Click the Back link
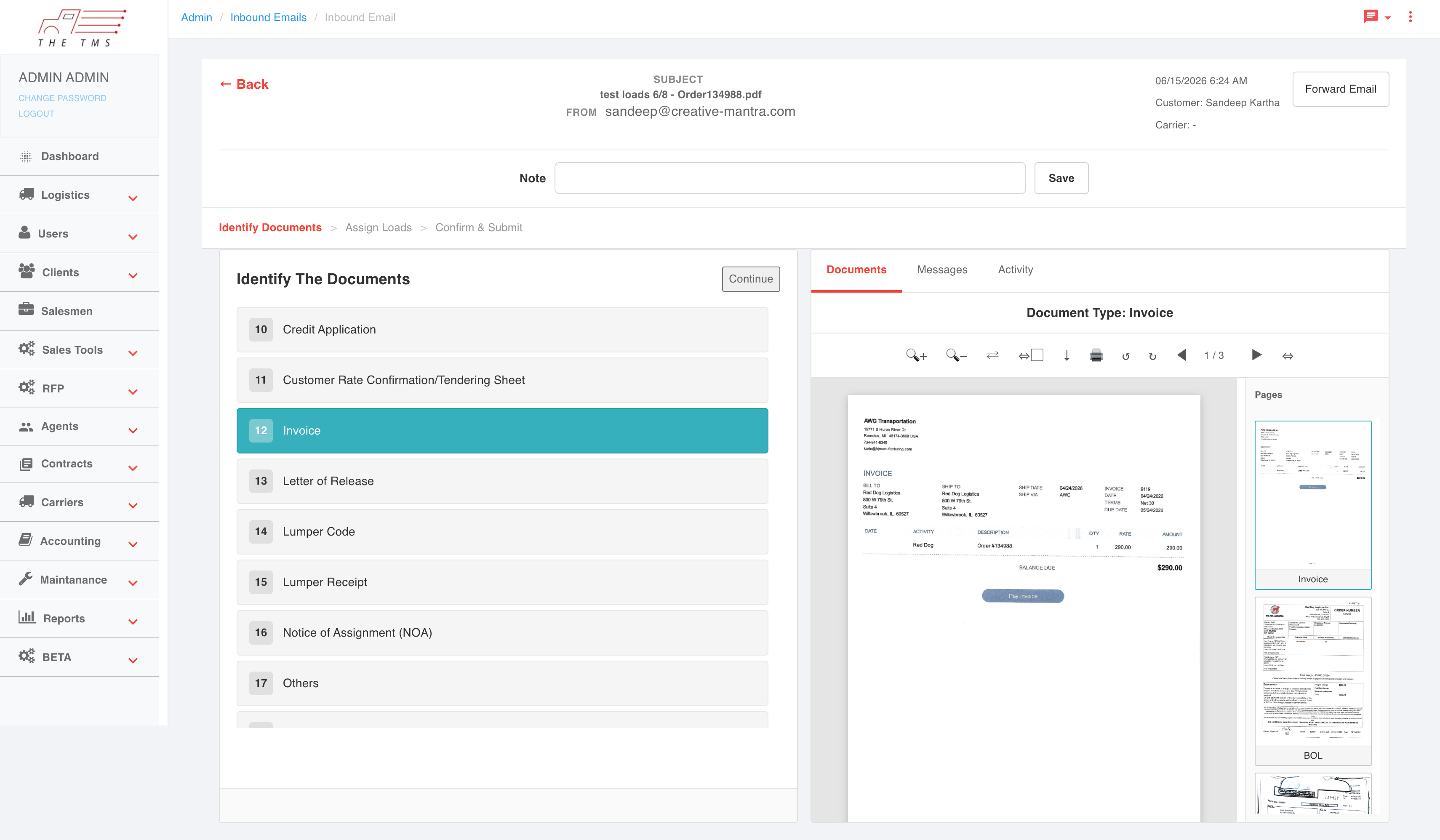The image size is (1440, 840). pyautogui.click(x=244, y=84)
